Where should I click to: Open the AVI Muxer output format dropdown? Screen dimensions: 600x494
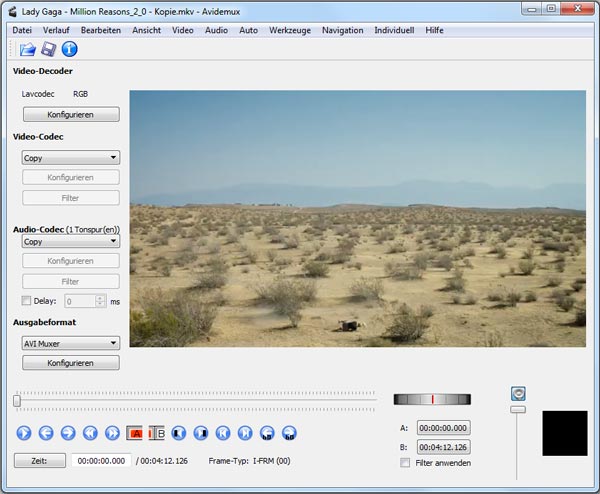[x=70, y=342]
